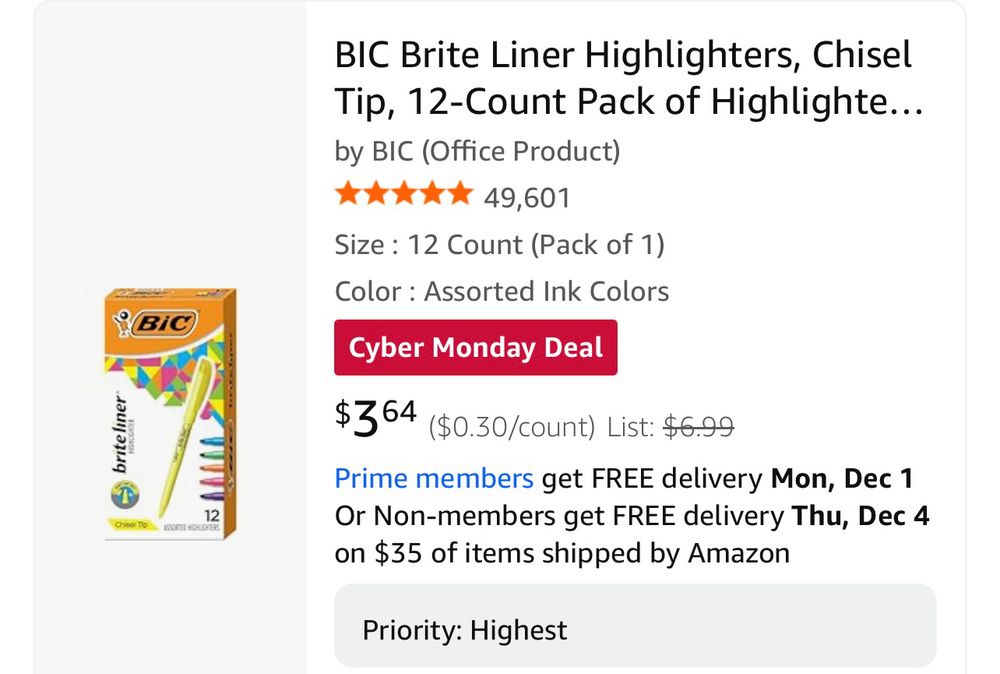Viewport: 1000px width, 674px height.
Task: Click the Color: Assorted Ink Colors text
Action: pyautogui.click(x=501, y=292)
